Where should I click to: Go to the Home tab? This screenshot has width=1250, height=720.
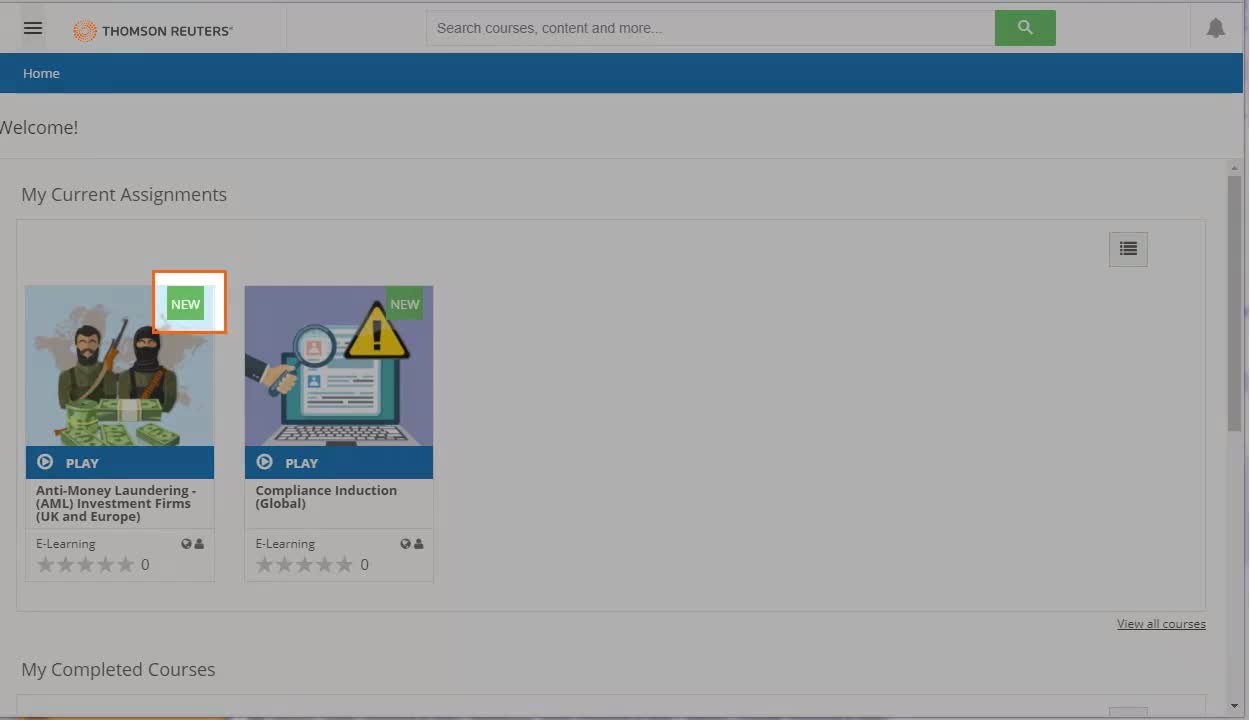(x=41, y=73)
